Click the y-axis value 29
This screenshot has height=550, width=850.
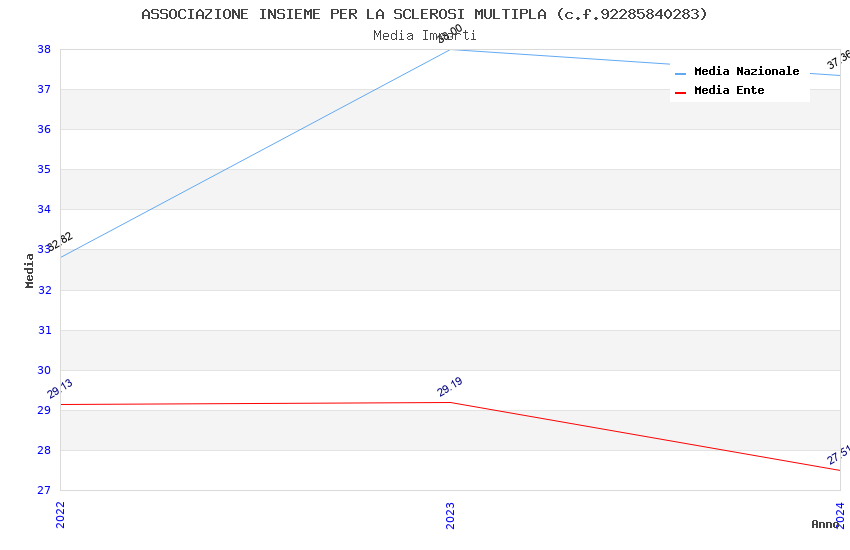[x=44, y=411]
